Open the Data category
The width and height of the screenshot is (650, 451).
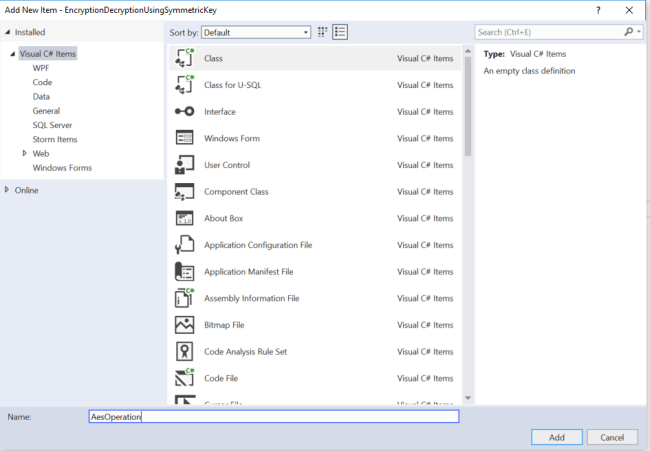[41, 97]
